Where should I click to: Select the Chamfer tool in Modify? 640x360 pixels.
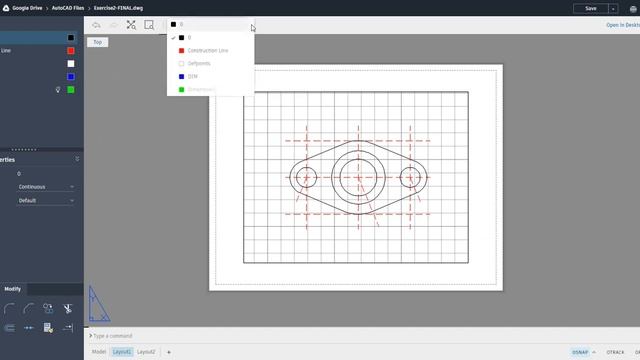[x=29, y=308]
